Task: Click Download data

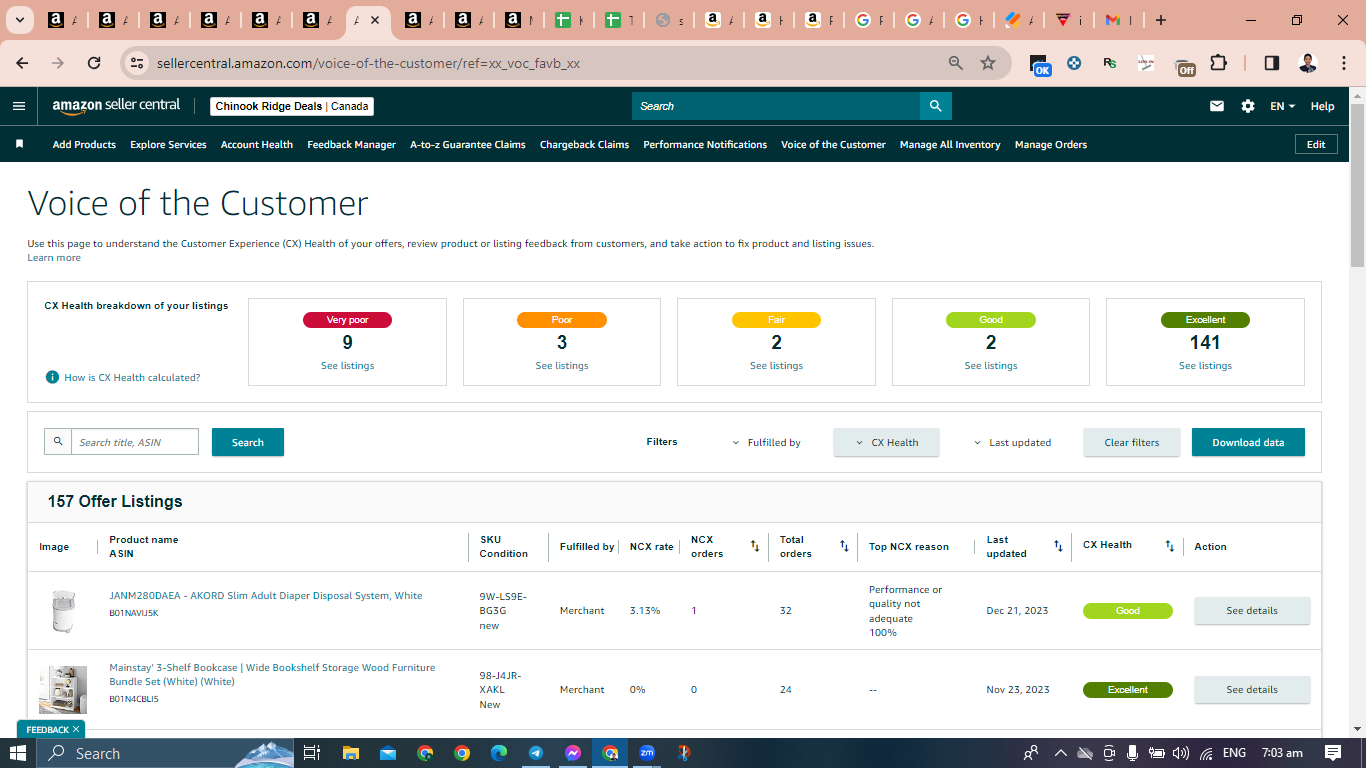Action: (x=1248, y=442)
